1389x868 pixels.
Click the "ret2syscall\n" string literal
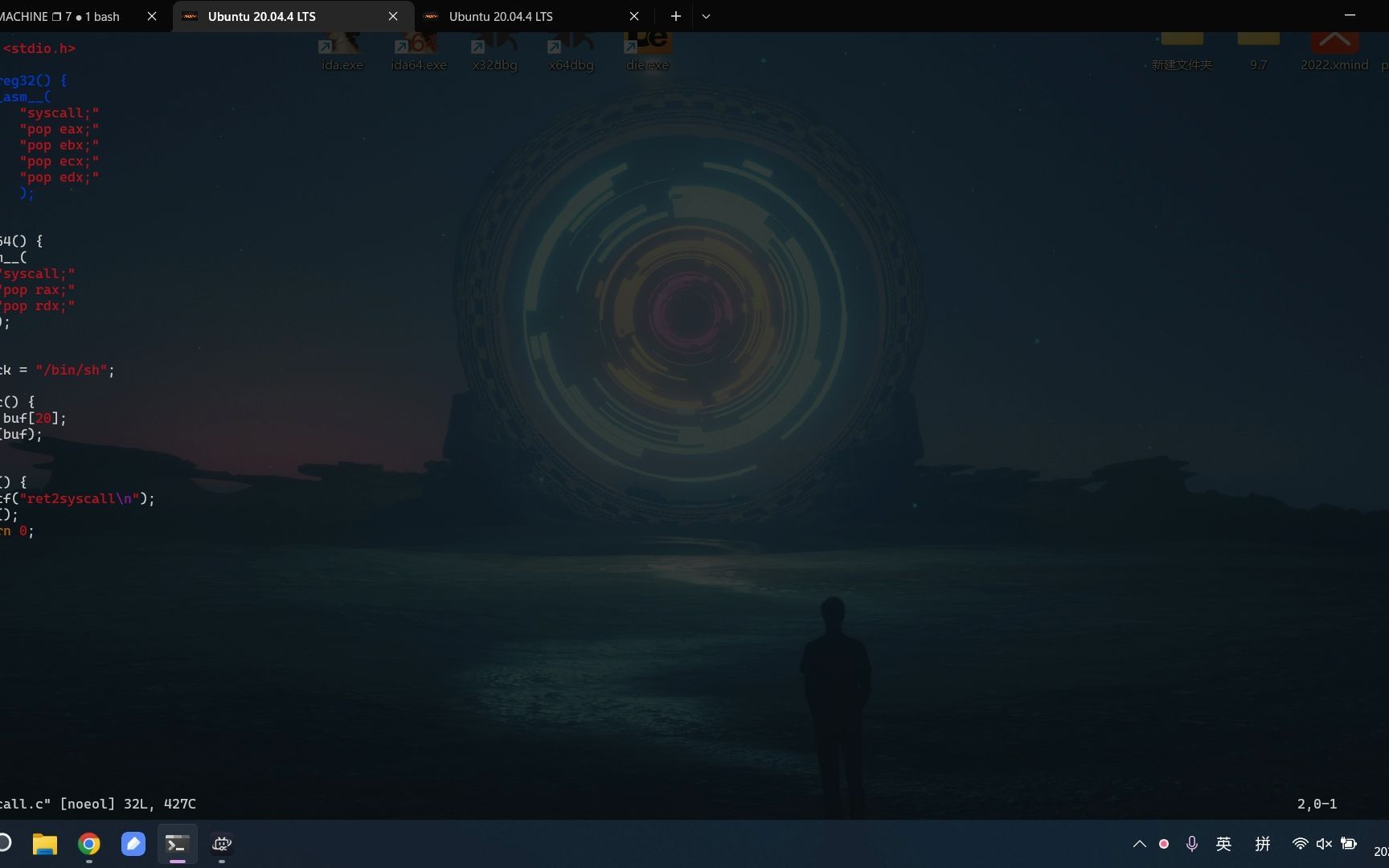(x=80, y=498)
